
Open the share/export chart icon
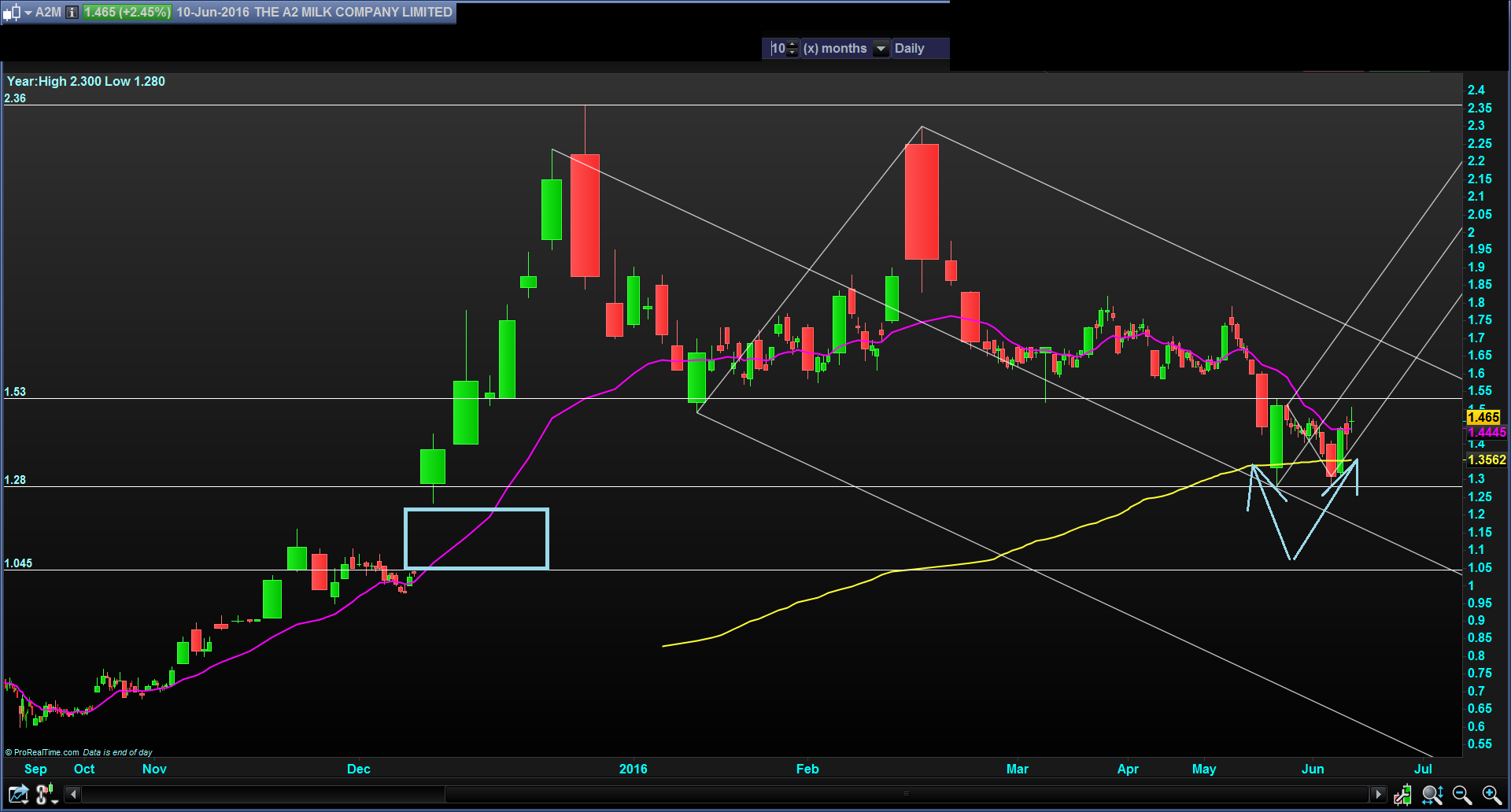[17, 794]
